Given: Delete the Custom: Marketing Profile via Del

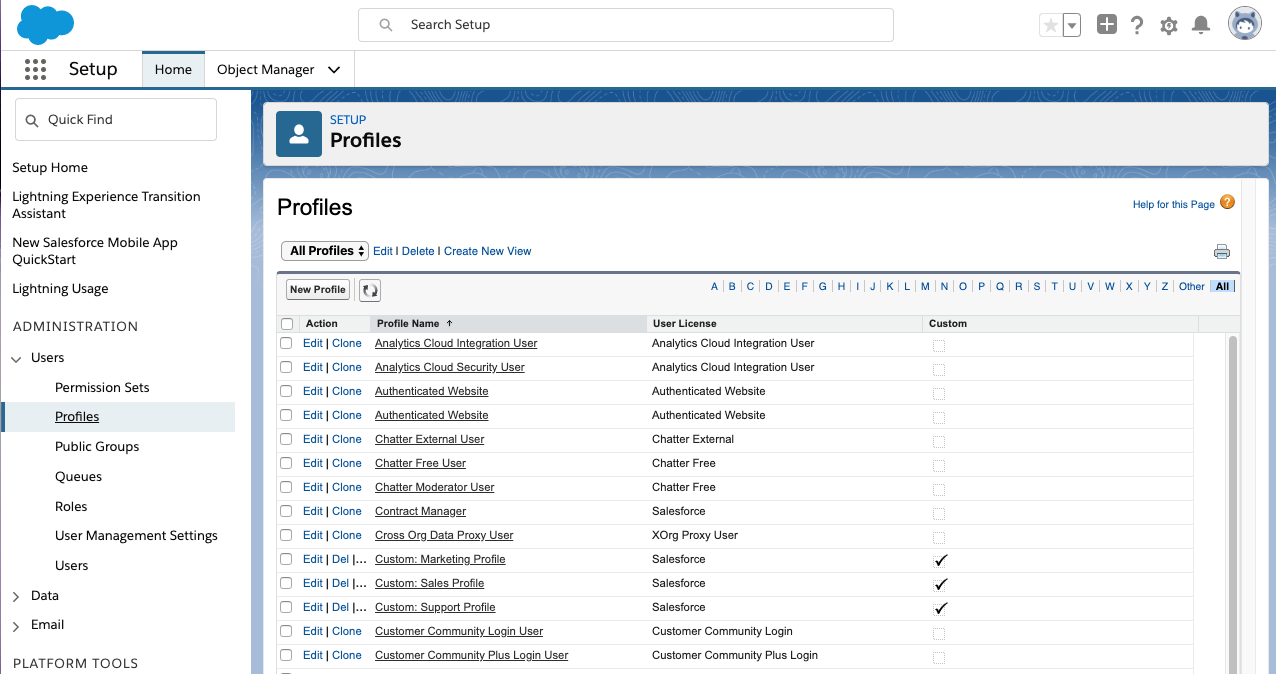Looking at the screenshot, I should click(x=340, y=559).
